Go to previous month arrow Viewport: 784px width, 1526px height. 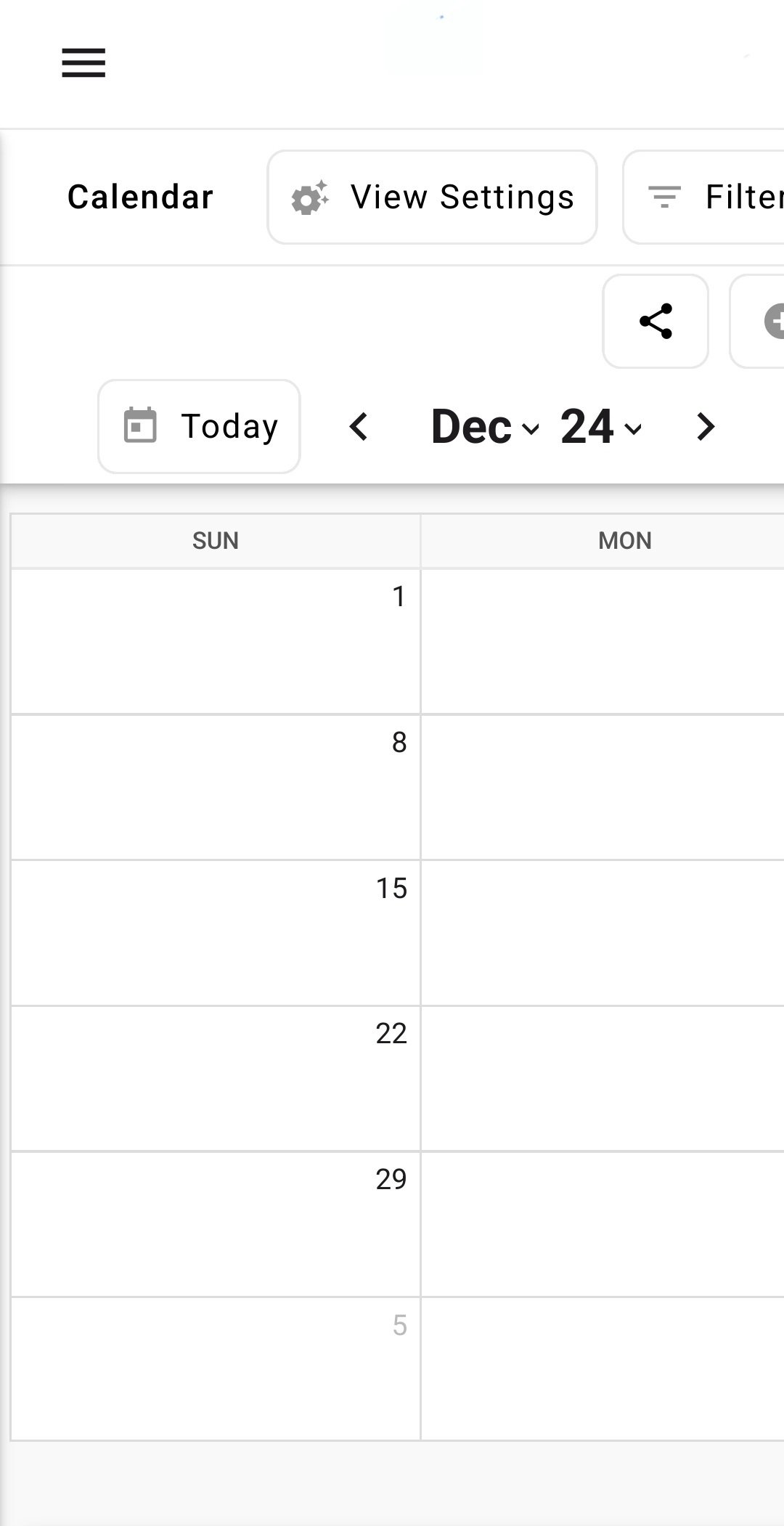pos(359,427)
